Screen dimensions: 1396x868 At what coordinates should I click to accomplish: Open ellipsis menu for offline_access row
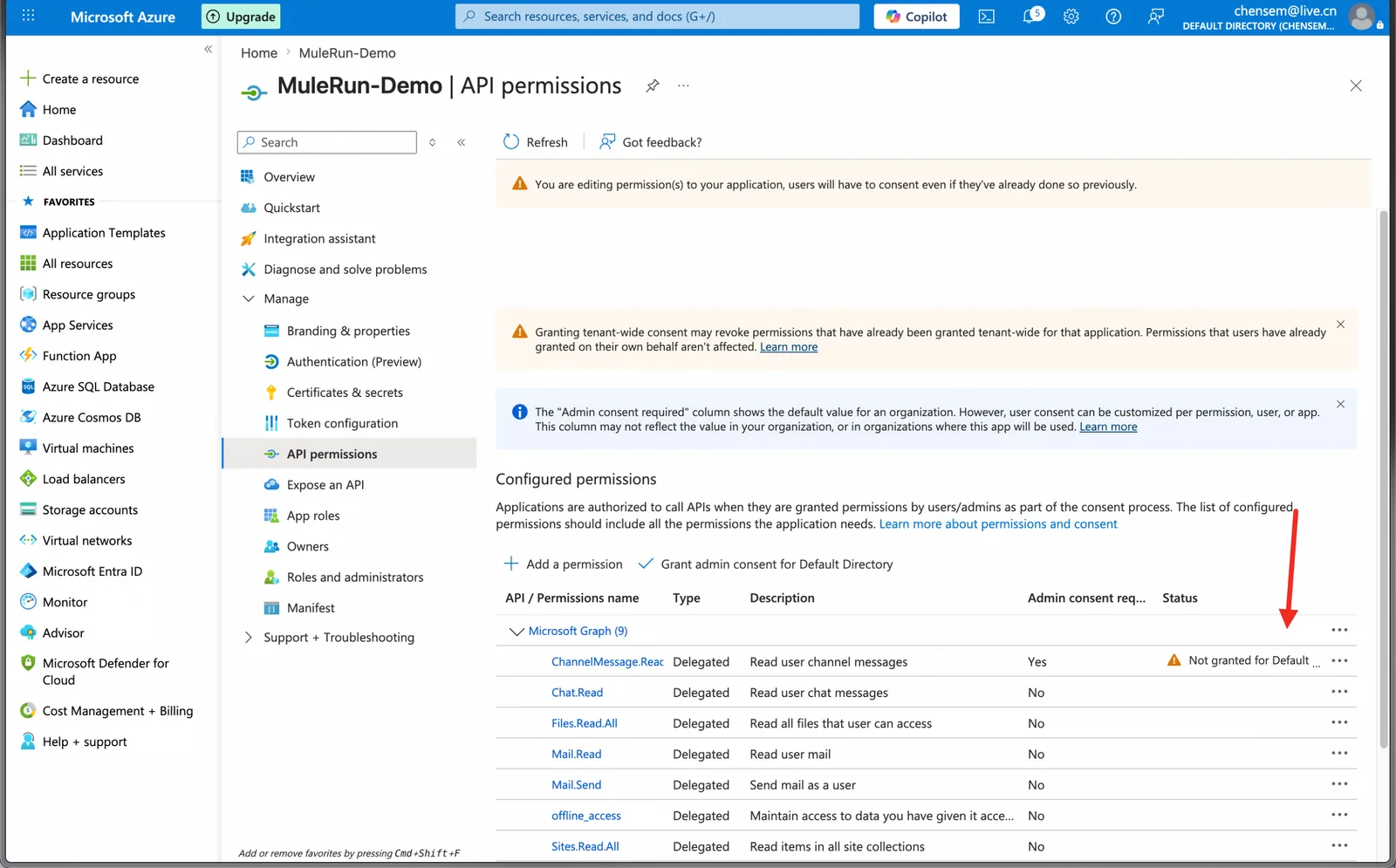tap(1339, 815)
